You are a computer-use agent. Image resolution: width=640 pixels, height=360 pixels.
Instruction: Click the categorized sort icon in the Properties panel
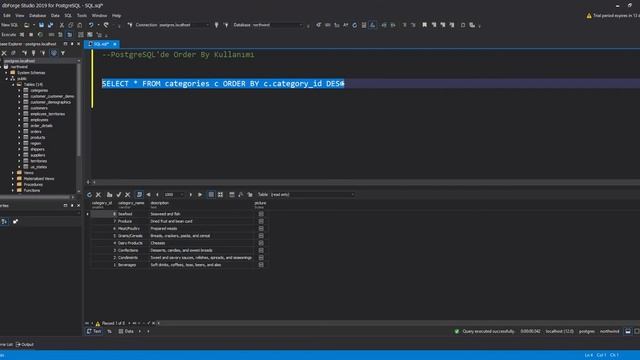(x=4, y=221)
